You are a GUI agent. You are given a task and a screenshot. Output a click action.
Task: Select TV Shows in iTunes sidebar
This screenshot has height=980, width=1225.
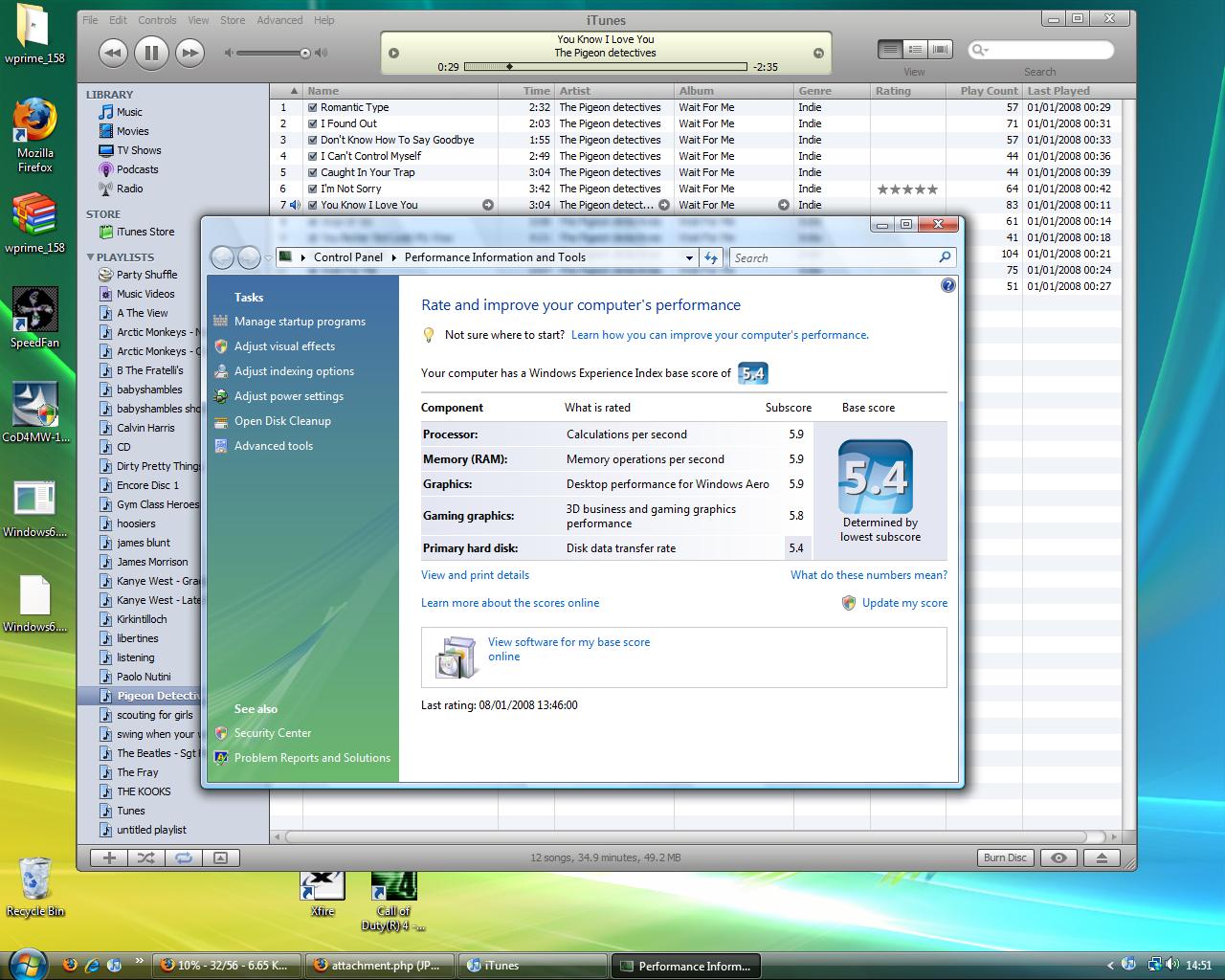point(139,150)
